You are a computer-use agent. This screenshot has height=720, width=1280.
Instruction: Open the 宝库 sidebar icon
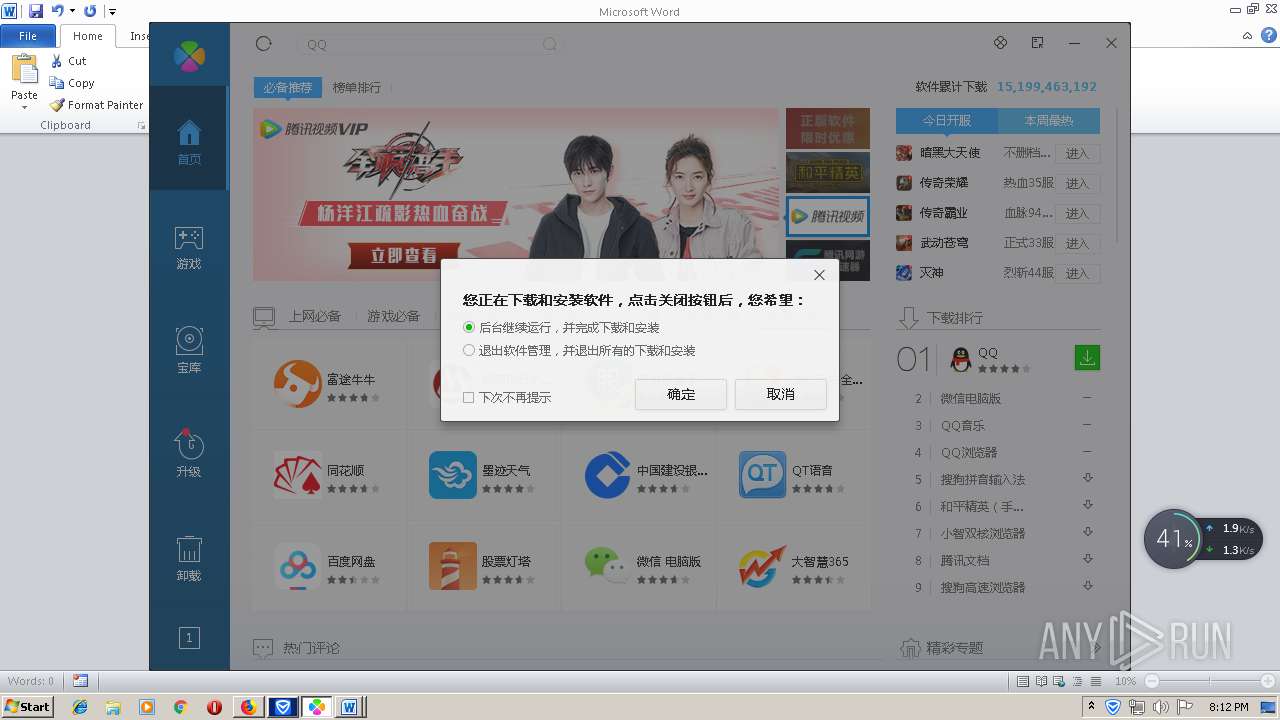(x=189, y=351)
